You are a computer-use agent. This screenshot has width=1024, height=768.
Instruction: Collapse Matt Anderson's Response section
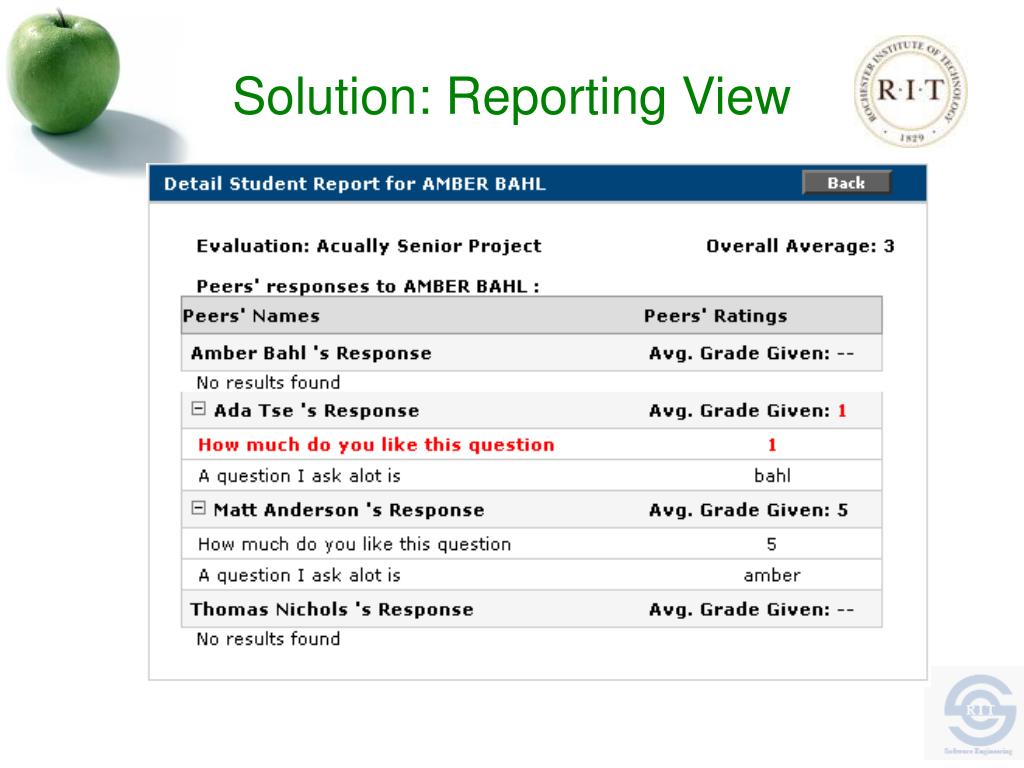point(199,508)
